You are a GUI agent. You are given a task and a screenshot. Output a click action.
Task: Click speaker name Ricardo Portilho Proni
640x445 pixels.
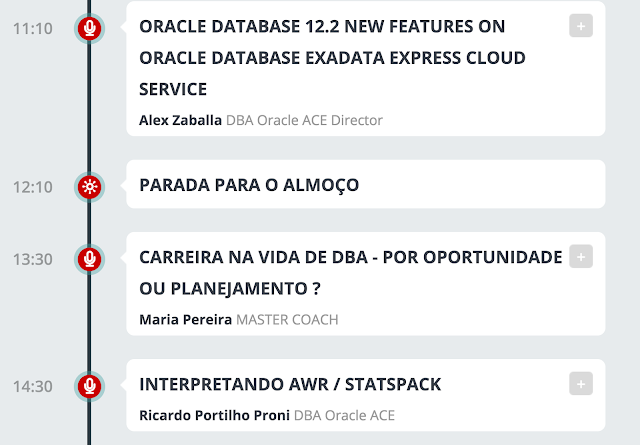point(214,415)
